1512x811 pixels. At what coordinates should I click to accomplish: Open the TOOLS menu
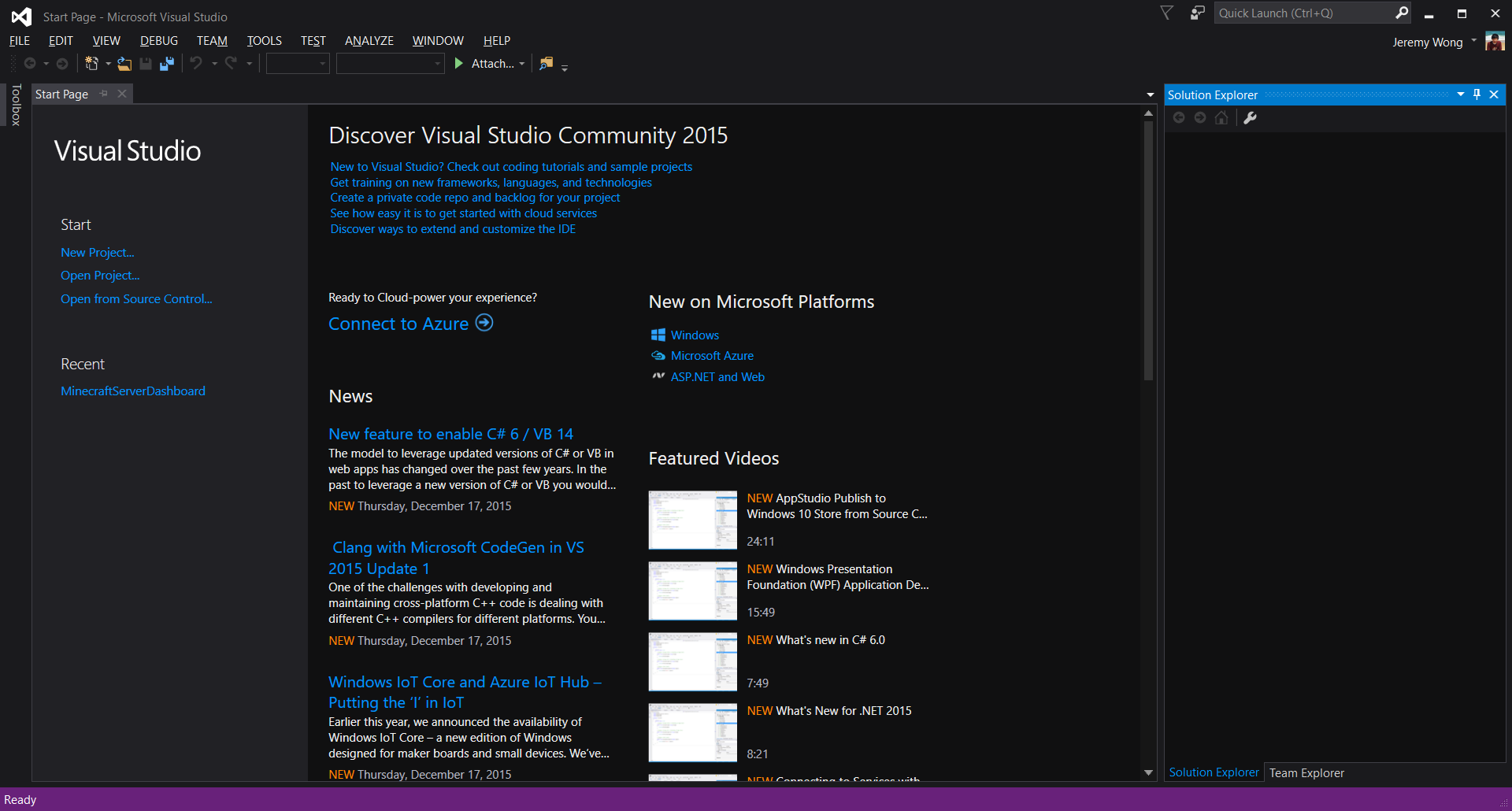pyautogui.click(x=265, y=41)
